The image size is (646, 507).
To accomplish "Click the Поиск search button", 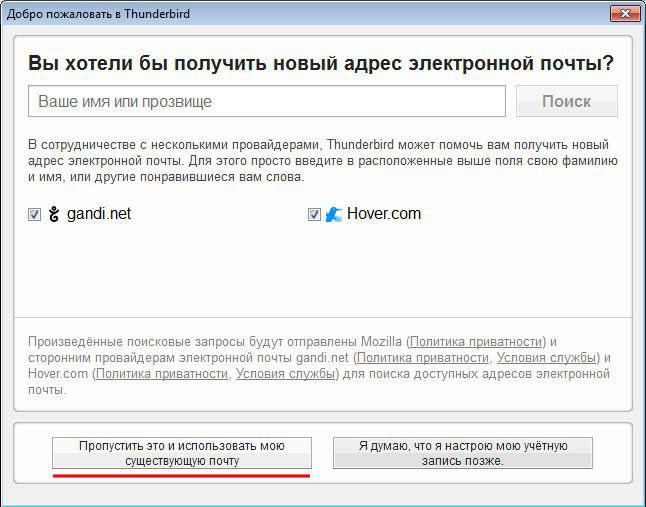I will pyautogui.click(x=566, y=101).
